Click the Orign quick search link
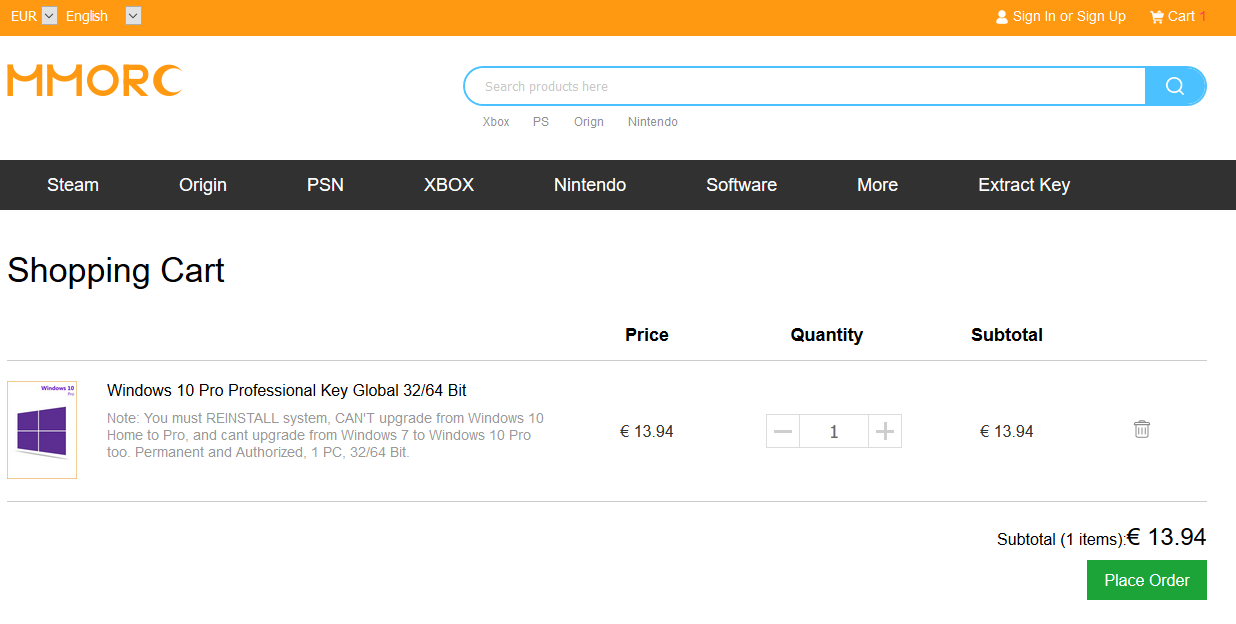Screen dimensions: 1236x624 [x=589, y=122]
